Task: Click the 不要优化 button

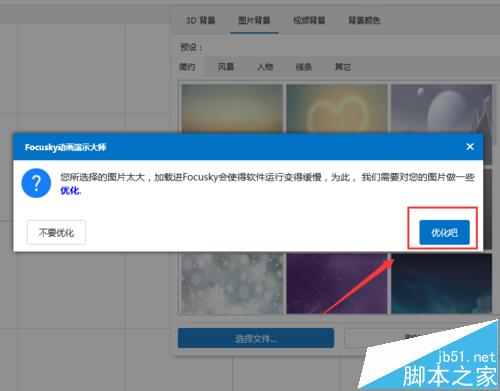Action: tap(56, 232)
